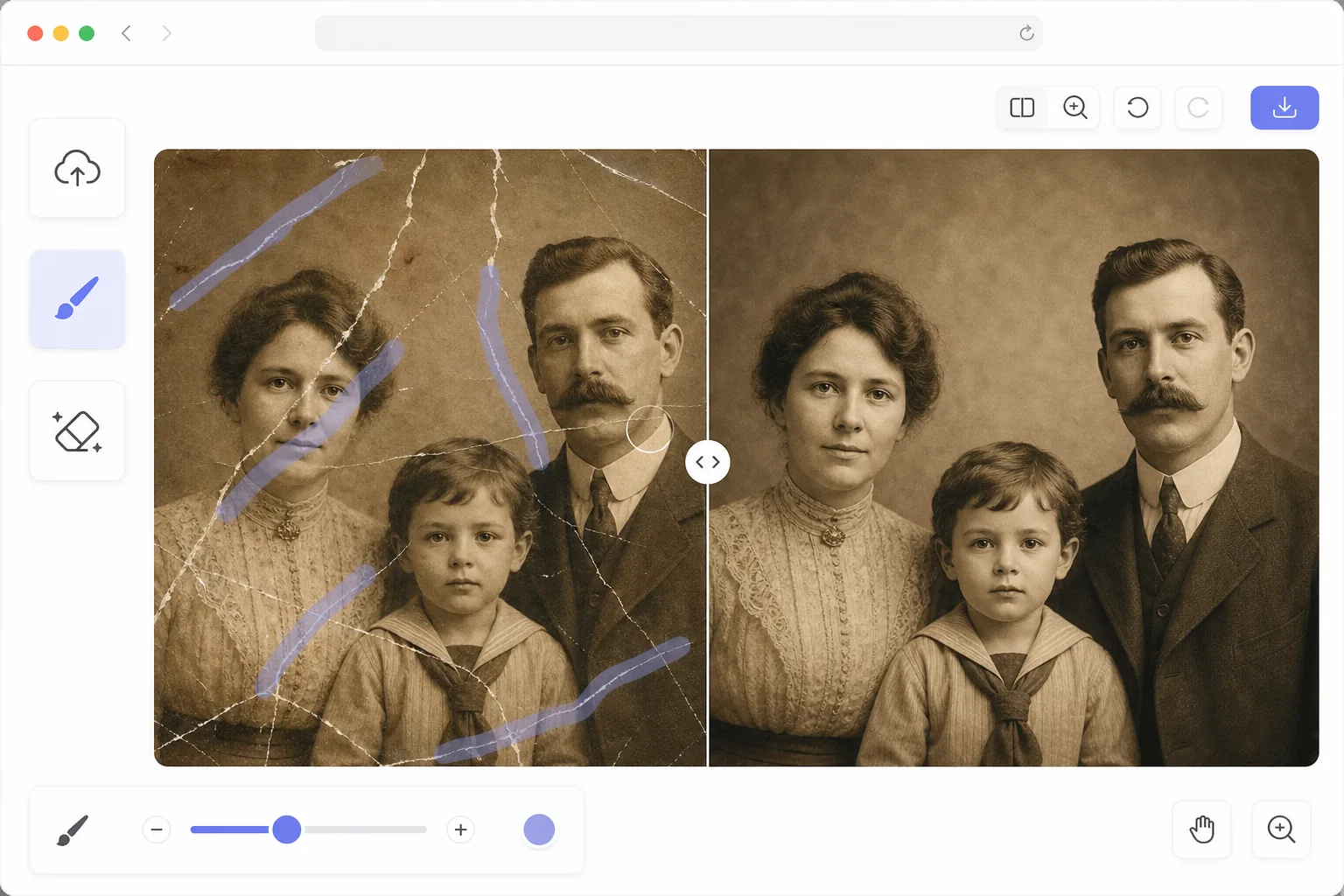Click the before/after comparison handle
Viewport: 1344px width, 896px height.
coord(708,462)
